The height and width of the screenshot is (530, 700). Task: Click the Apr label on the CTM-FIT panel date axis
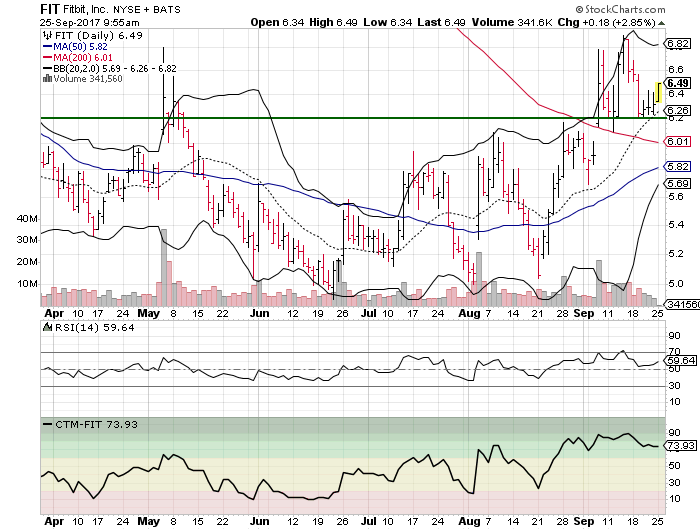coord(54,521)
